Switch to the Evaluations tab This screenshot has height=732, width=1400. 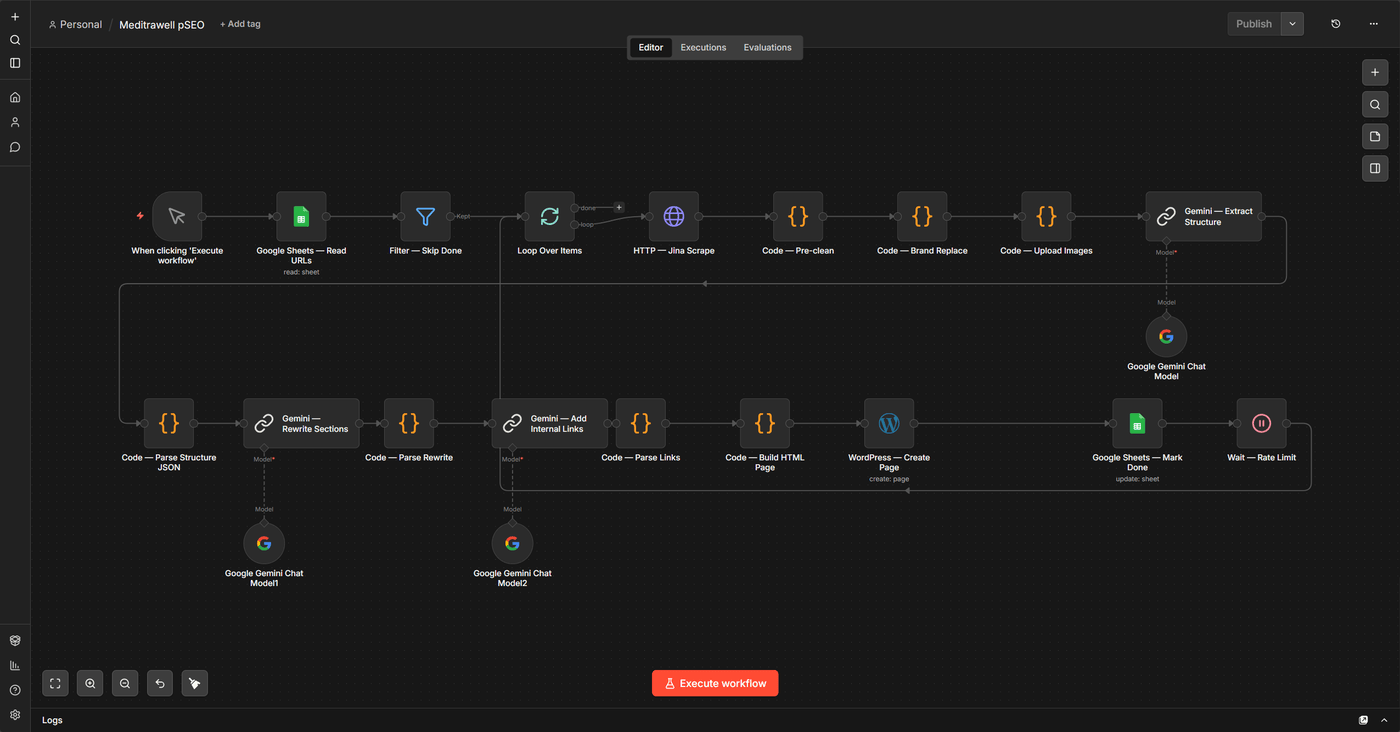[x=767, y=47]
